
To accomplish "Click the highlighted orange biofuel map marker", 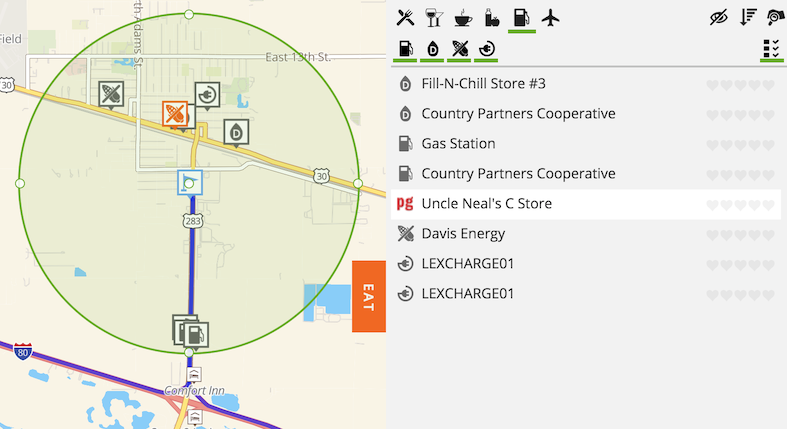I will 175,114.
